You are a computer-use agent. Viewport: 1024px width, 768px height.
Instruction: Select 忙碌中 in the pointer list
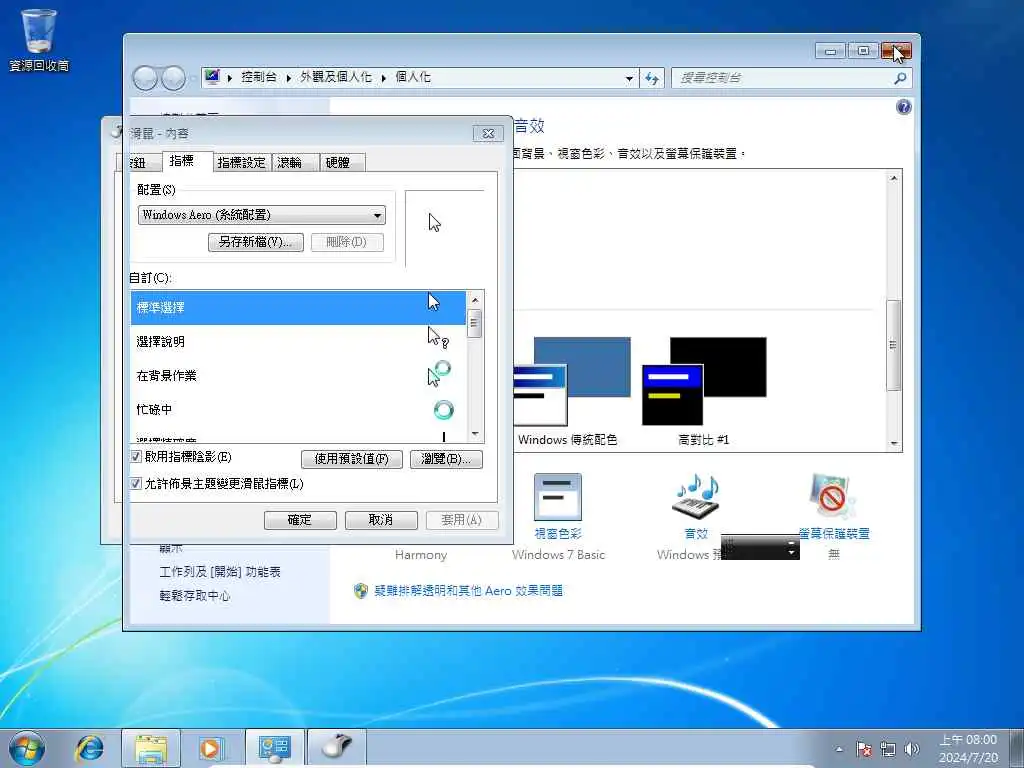pyautogui.click(x=298, y=409)
